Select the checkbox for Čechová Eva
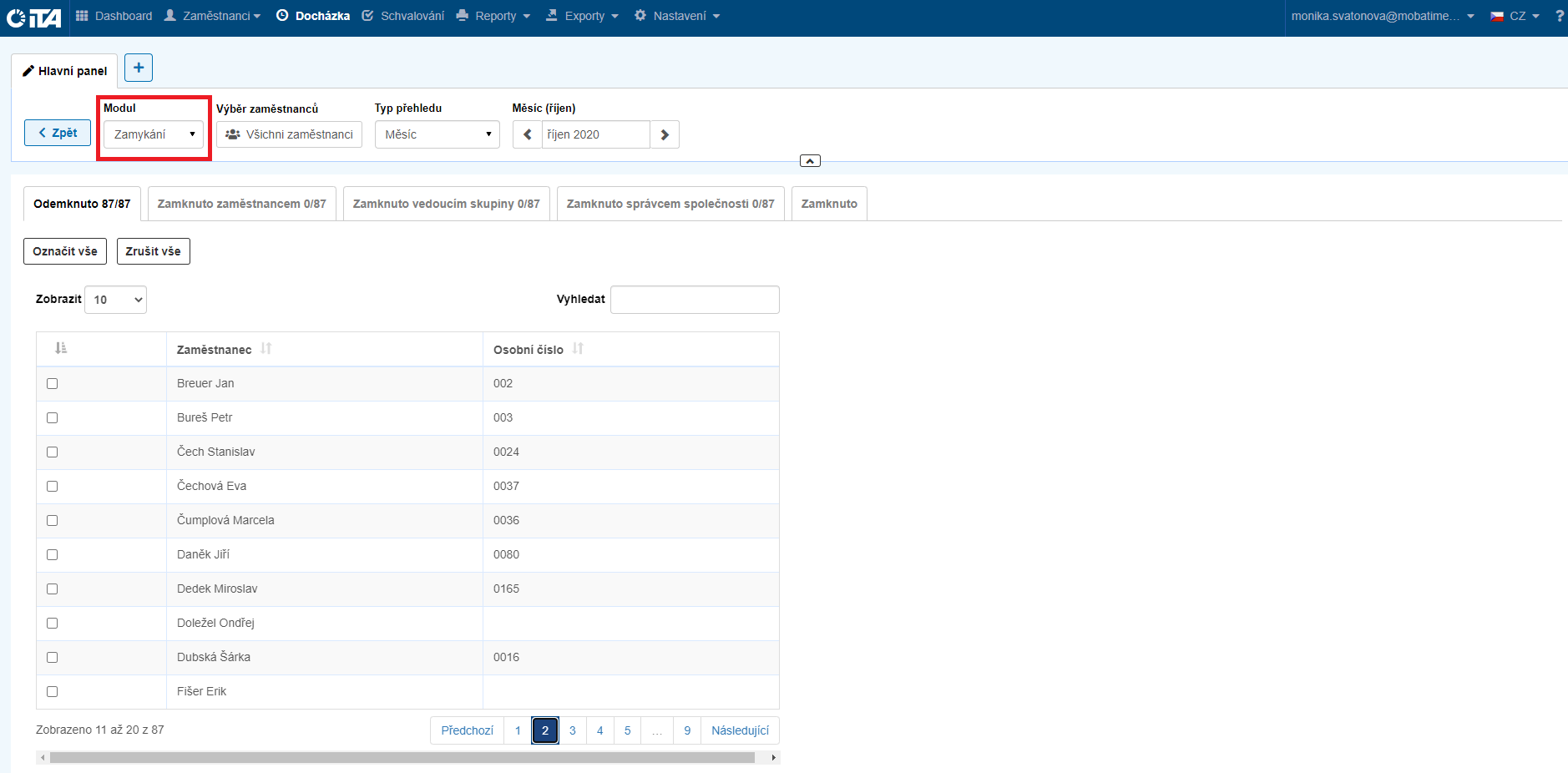The image size is (1568, 773). [53, 487]
